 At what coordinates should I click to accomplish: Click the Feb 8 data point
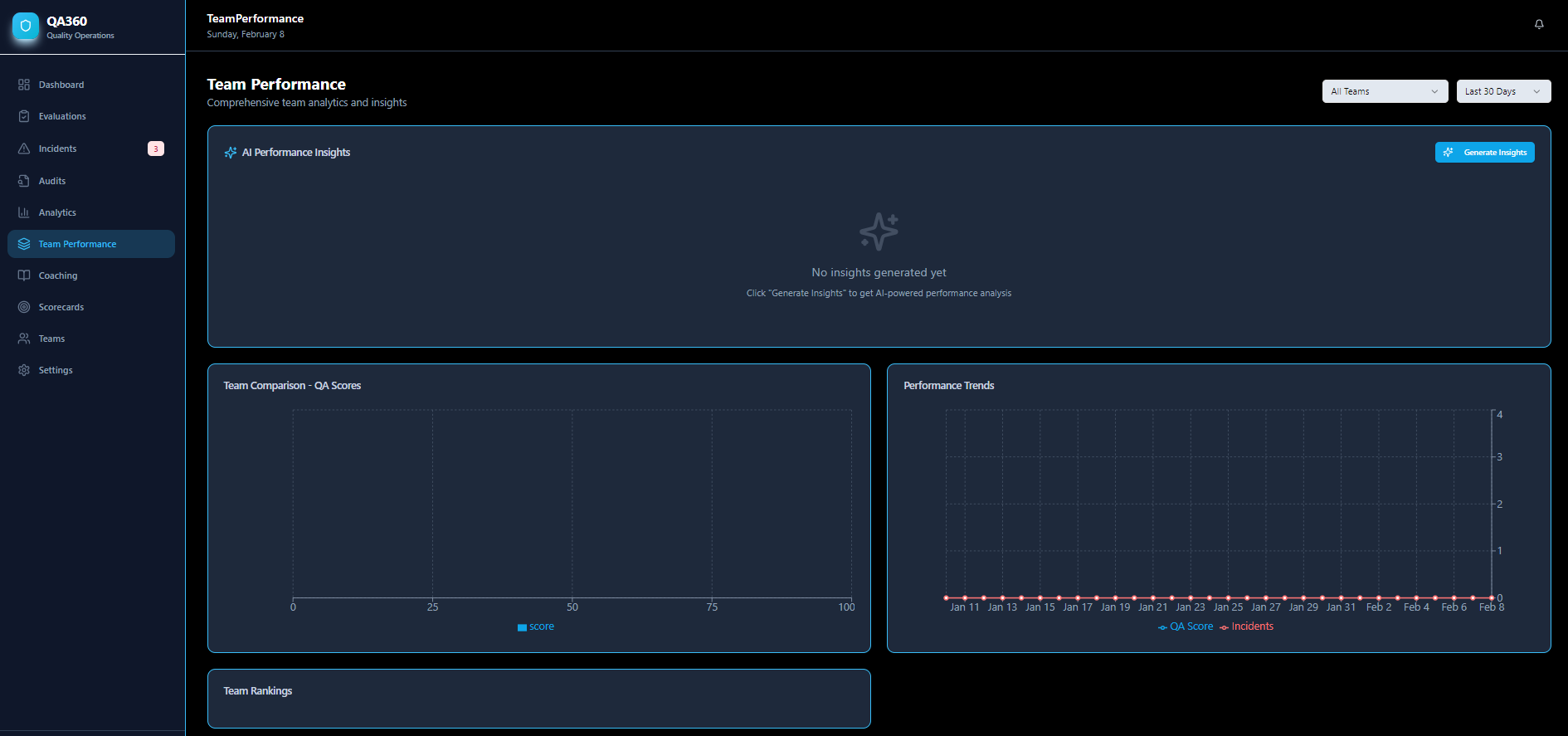click(x=1492, y=597)
